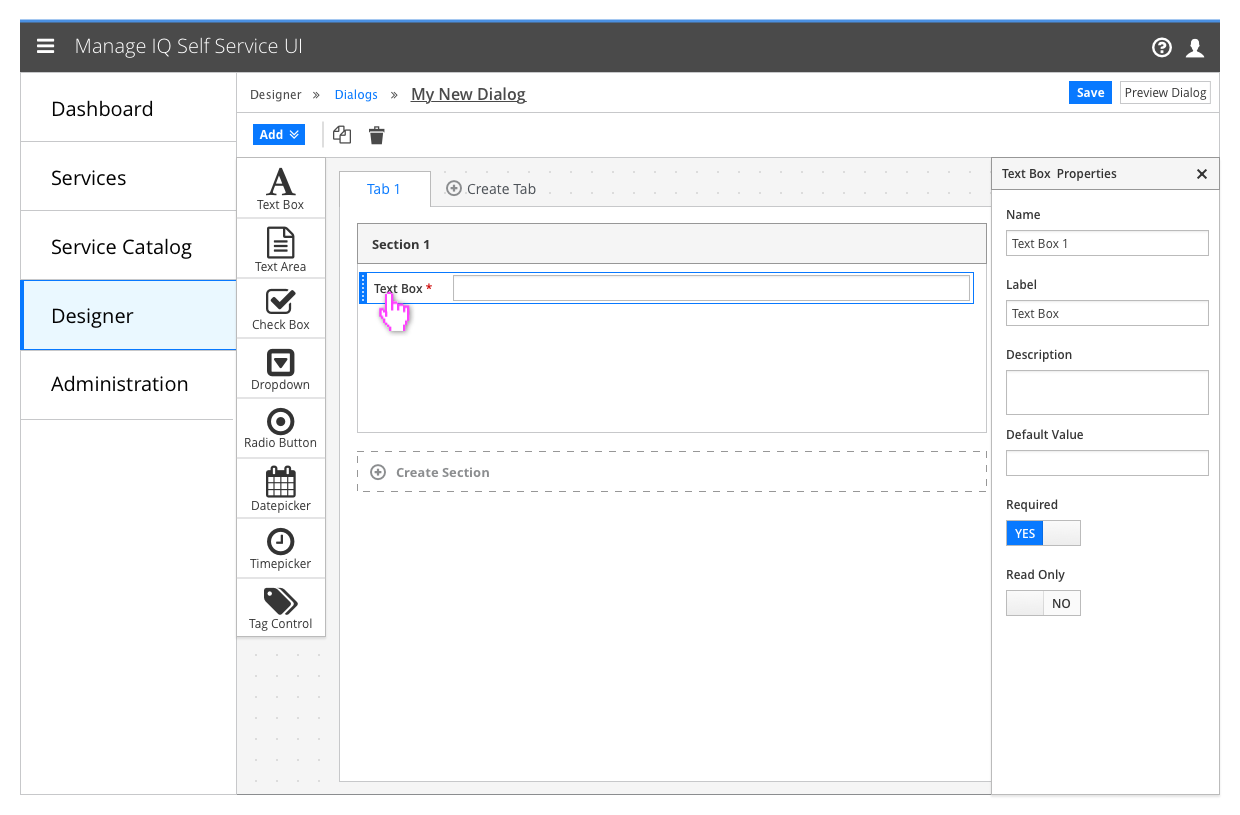Select the Tag Control component icon
1240x815 pixels.
(x=280, y=606)
